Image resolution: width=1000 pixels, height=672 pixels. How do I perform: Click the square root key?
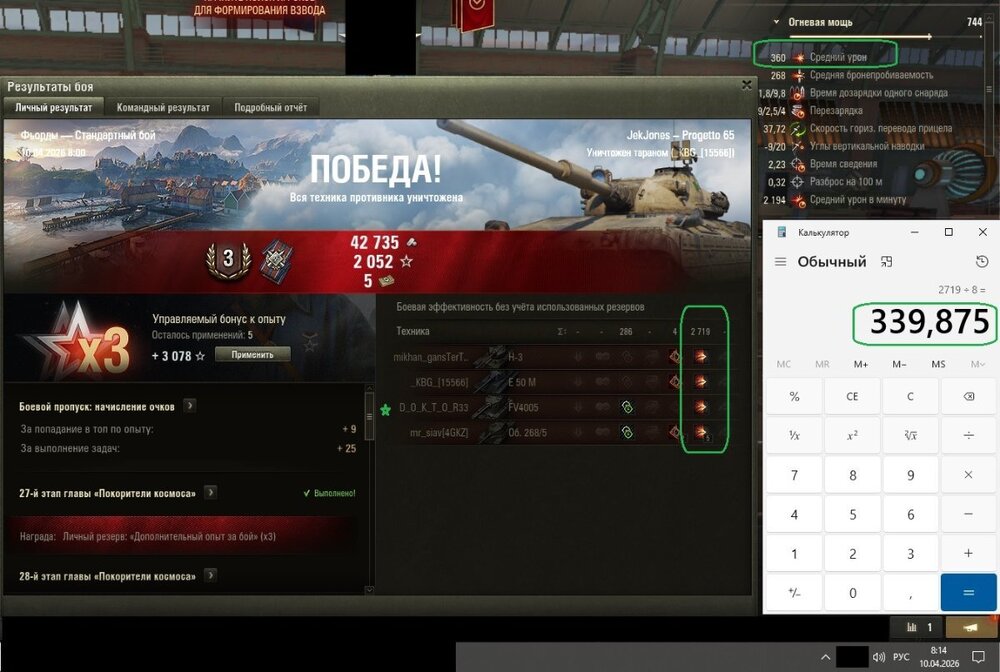click(910, 435)
